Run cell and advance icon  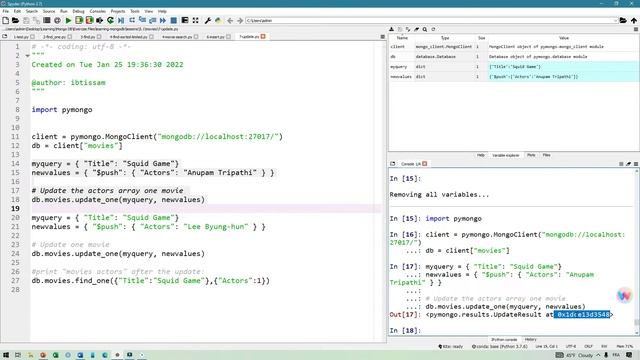tap(89, 20)
